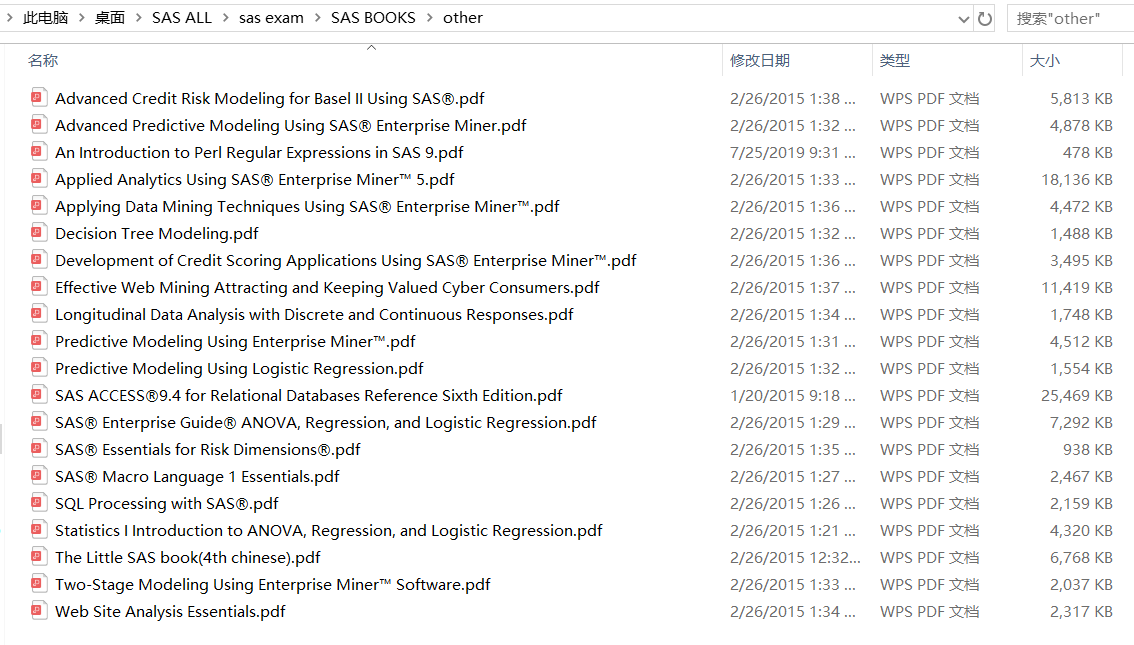This screenshot has width=1134, height=645.
Task: Click PDF icon of Decision Tree Modeling file
Action: 39,232
